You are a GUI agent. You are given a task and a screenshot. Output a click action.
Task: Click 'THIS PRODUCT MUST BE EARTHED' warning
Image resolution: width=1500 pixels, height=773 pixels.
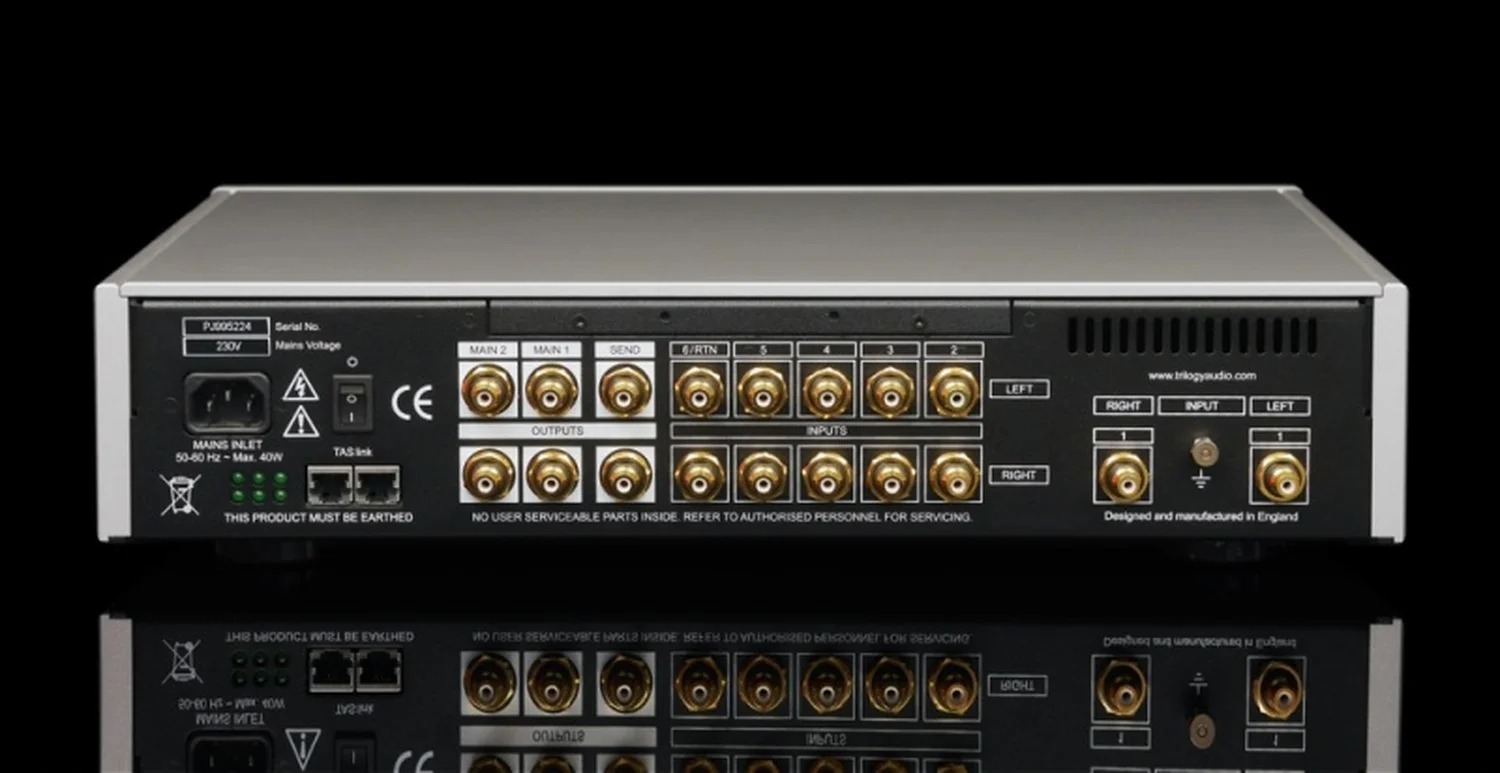click(318, 518)
